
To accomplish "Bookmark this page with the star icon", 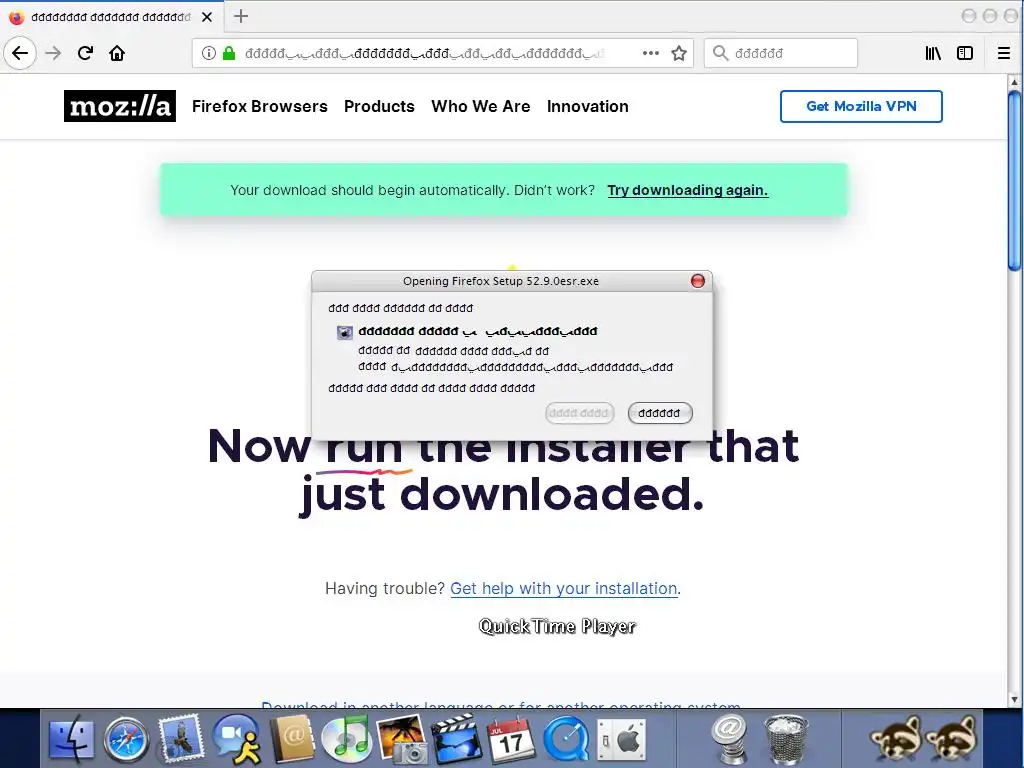I will click(679, 53).
